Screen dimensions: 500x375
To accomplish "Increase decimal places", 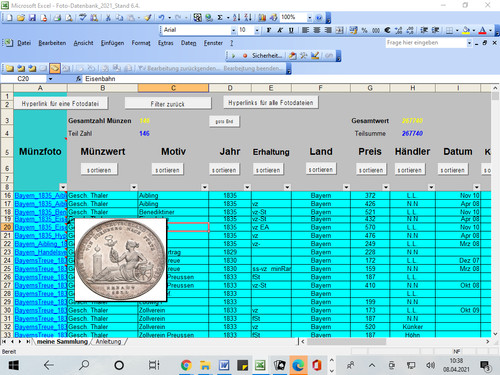I will pyautogui.click(x=398, y=30).
